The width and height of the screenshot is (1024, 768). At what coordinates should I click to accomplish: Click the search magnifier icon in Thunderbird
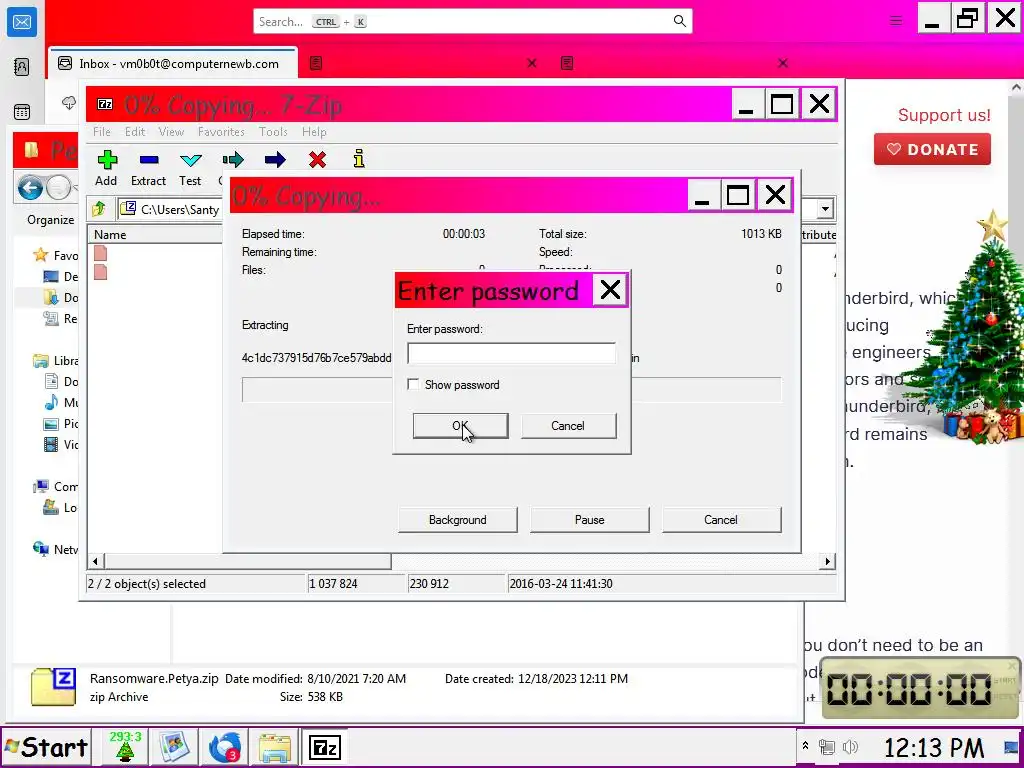pos(679,22)
